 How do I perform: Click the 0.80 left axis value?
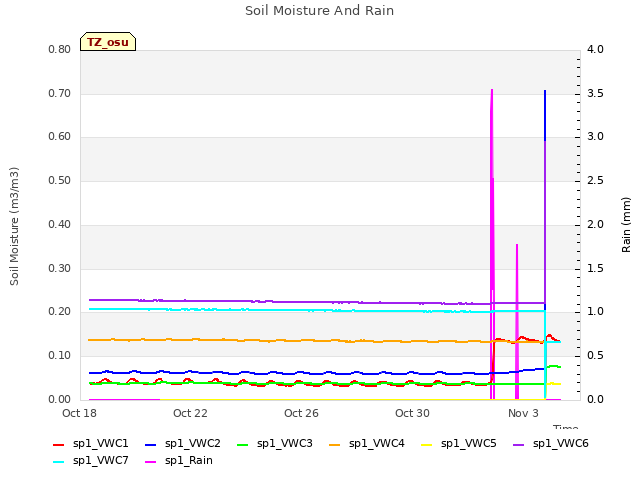[60, 50]
